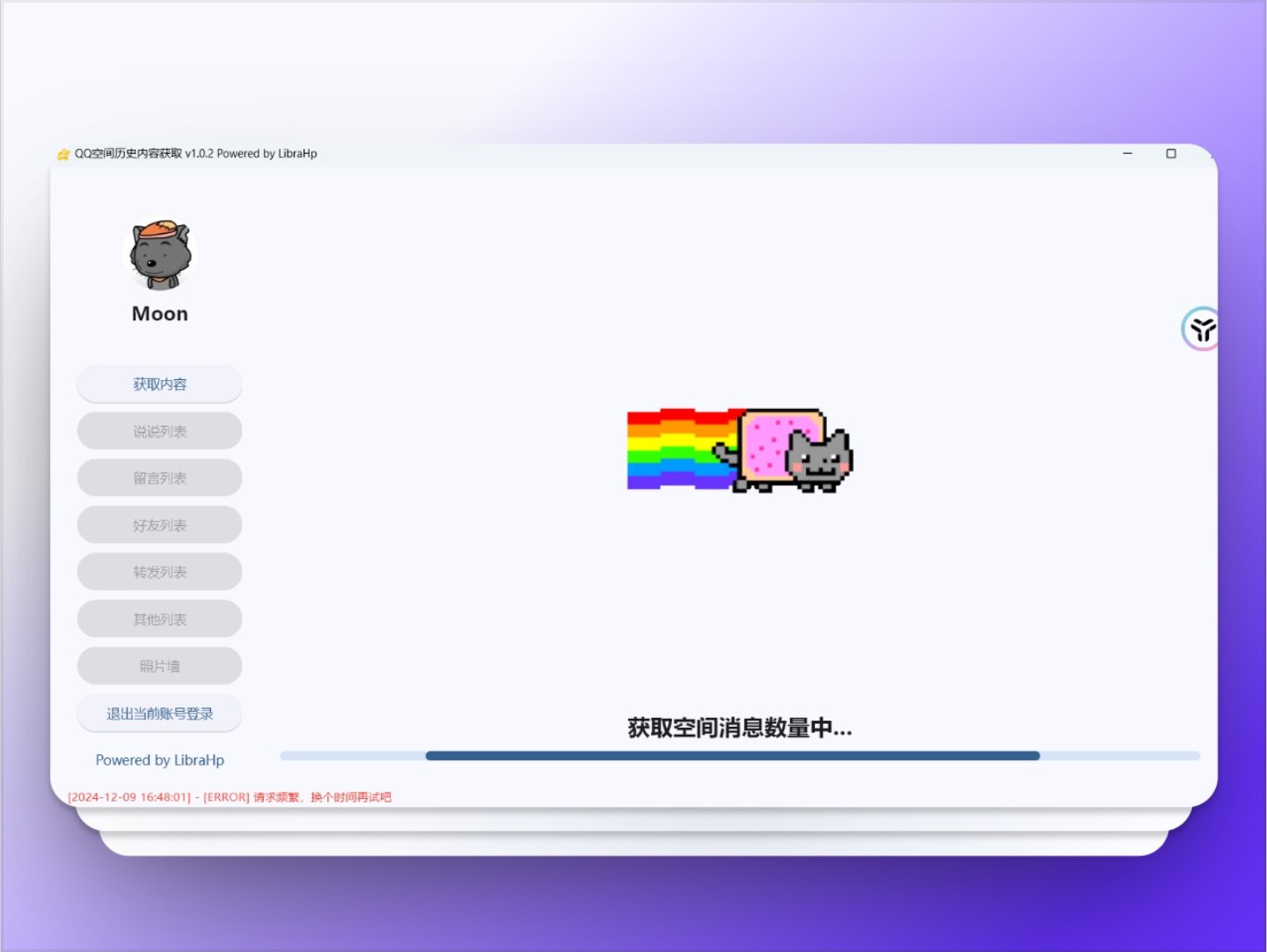Image resolution: width=1267 pixels, height=952 pixels.
Task: Click 退出当前账号登录 to log out
Action: click(159, 714)
